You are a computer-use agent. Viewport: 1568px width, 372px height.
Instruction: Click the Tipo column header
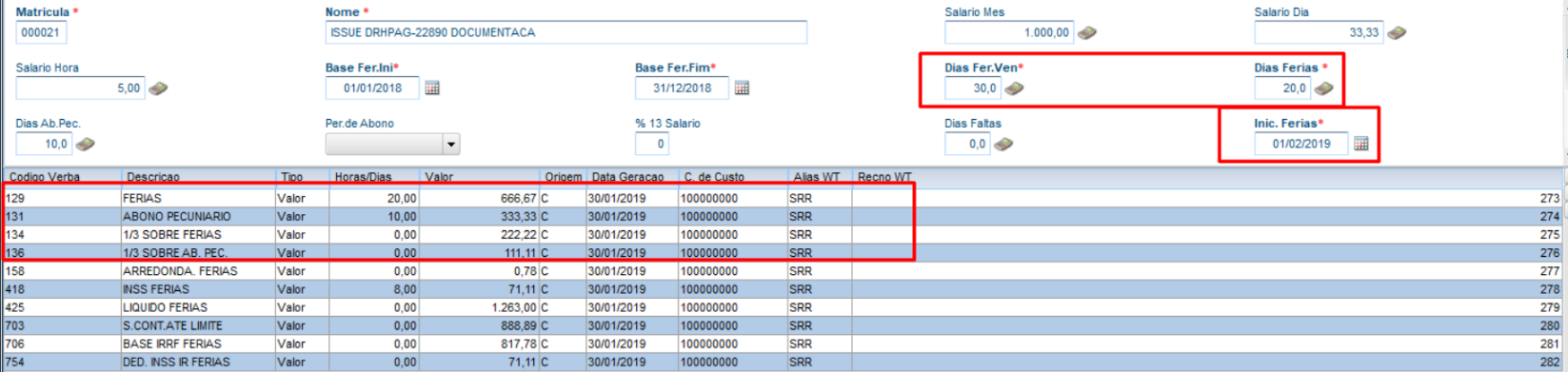[x=303, y=177]
